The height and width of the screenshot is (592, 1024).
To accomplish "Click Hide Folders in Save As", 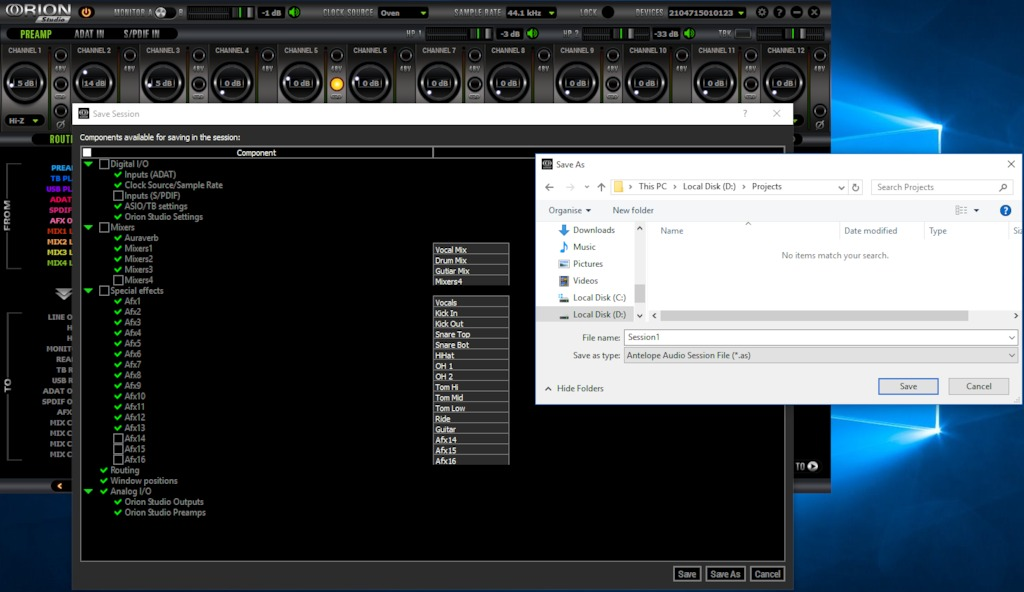I will (574, 388).
